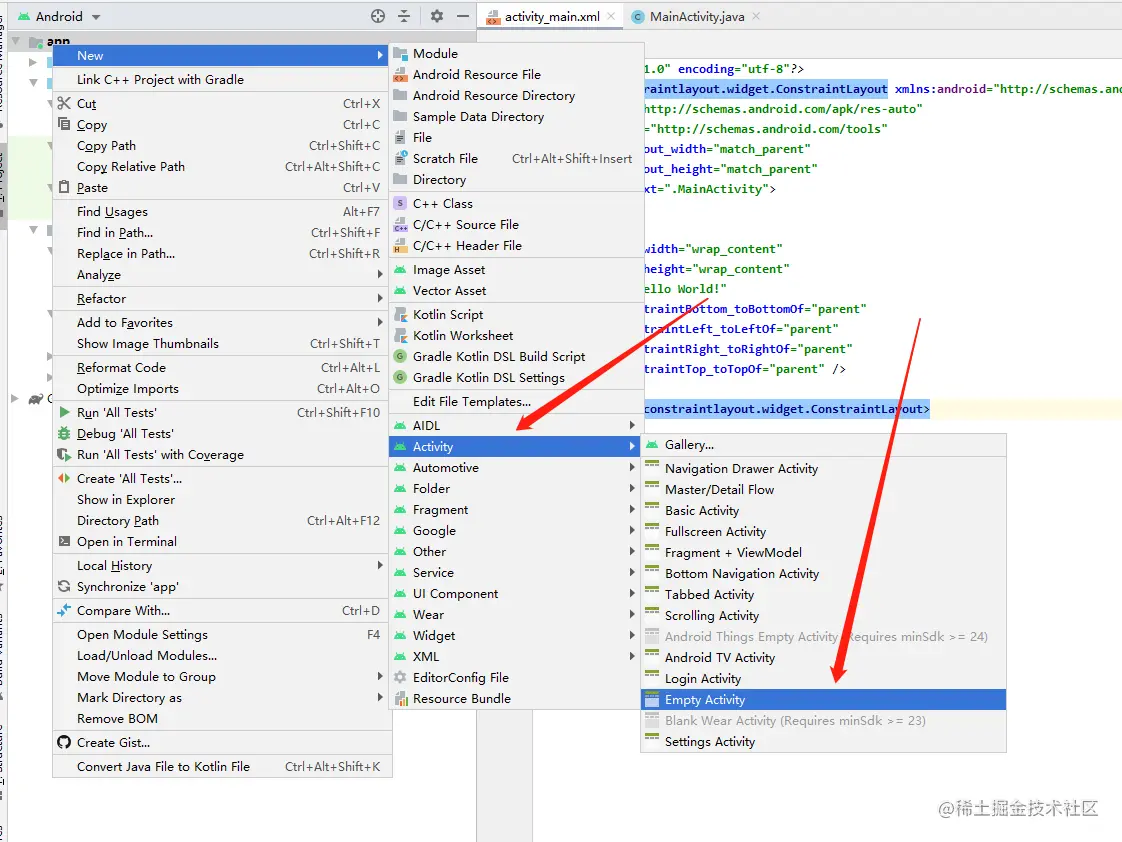This screenshot has width=1122, height=842.
Task: Close the activity_main.xml tab
Action: (x=611, y=16)
